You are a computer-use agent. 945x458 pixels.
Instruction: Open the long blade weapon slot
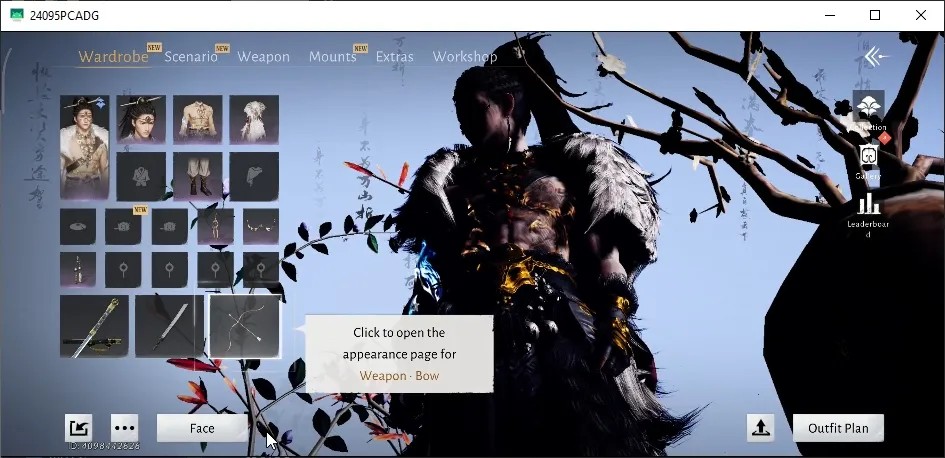tap(169, 326)
